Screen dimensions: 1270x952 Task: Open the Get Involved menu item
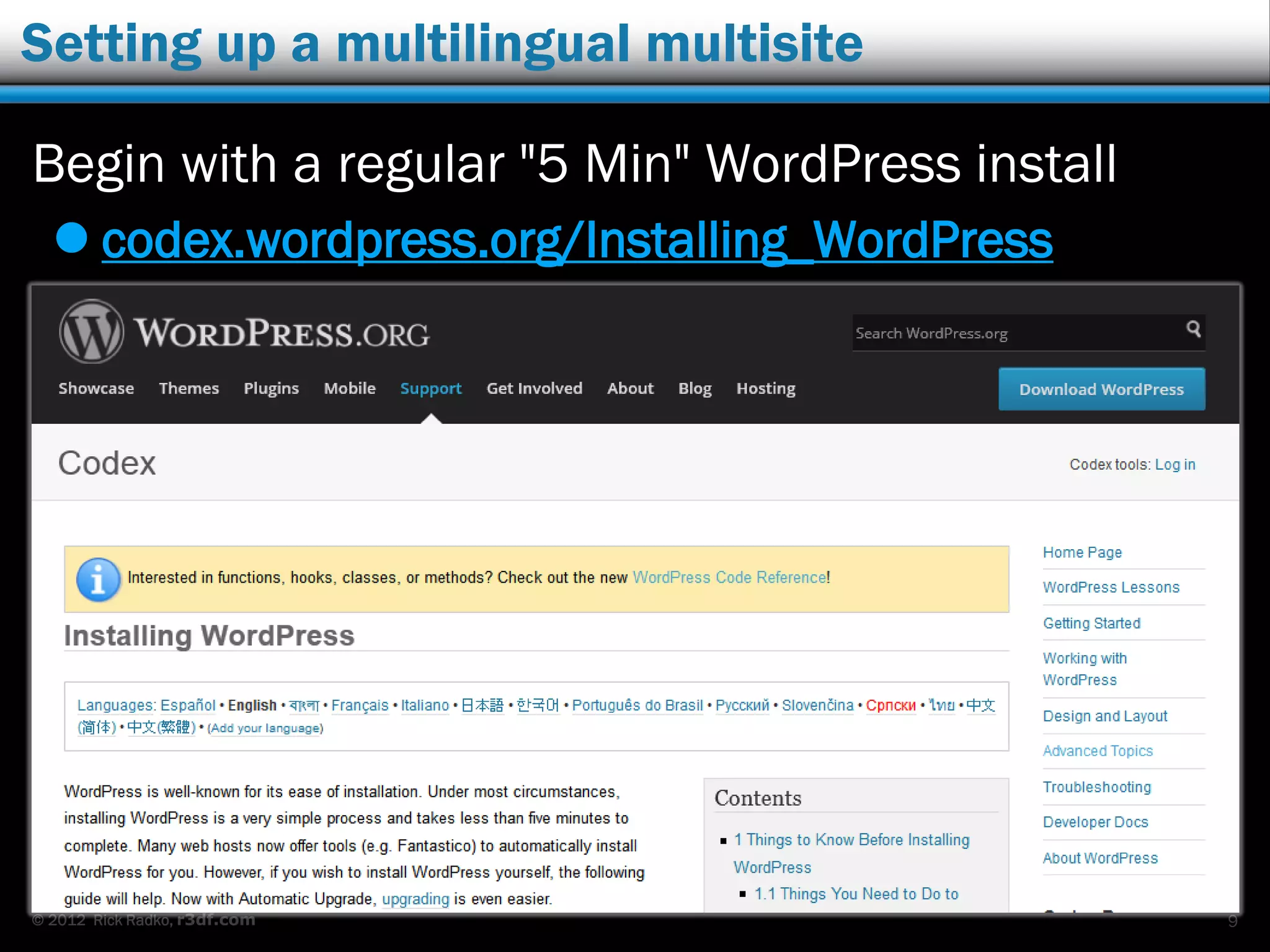point(535,389)
